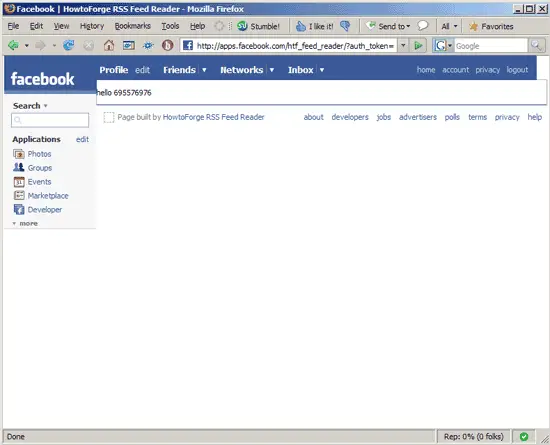Screen dimensions: 550x445
Task: Reload the page with the refresh icon
Action: pos(68,45)
